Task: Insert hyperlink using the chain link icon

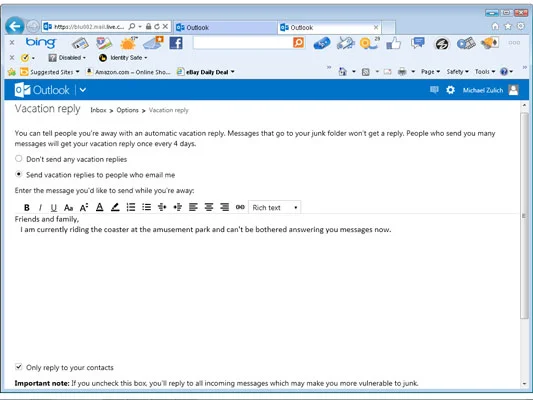Action: click(240, 207)
